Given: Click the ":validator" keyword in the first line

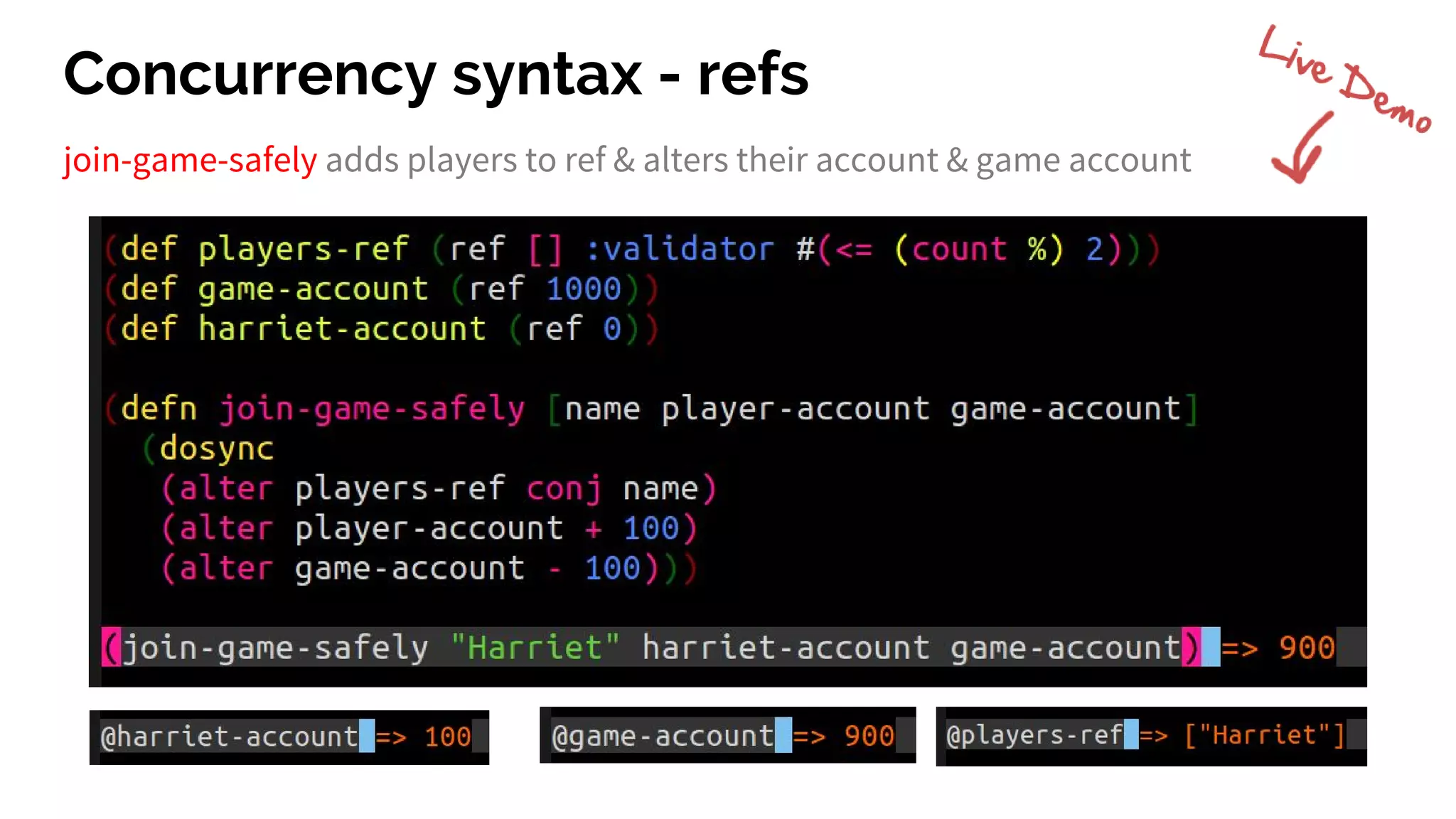Looking at the screenshot, I should [x=680, y=250].
